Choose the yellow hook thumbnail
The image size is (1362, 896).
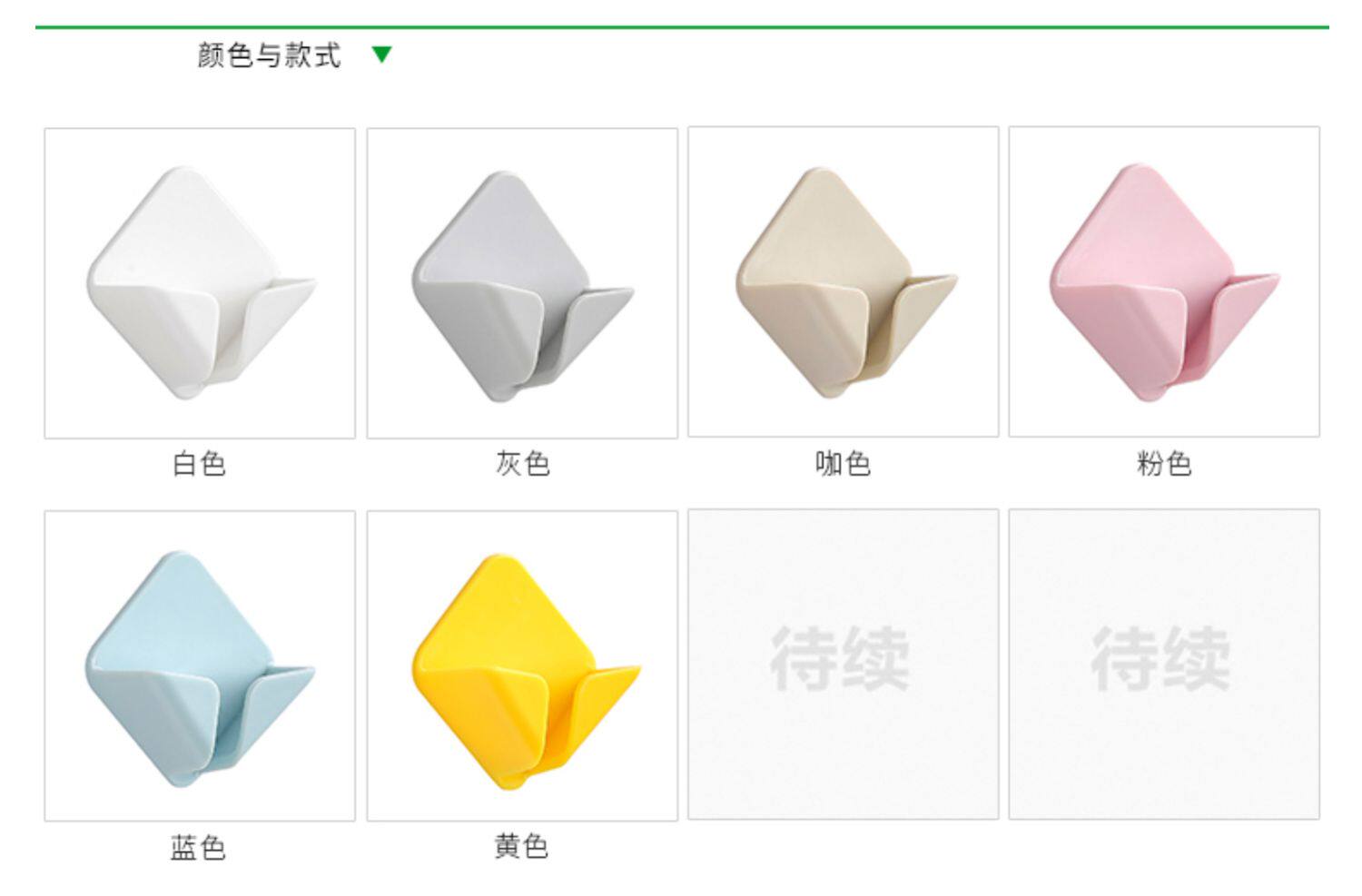tap(522, 665)
